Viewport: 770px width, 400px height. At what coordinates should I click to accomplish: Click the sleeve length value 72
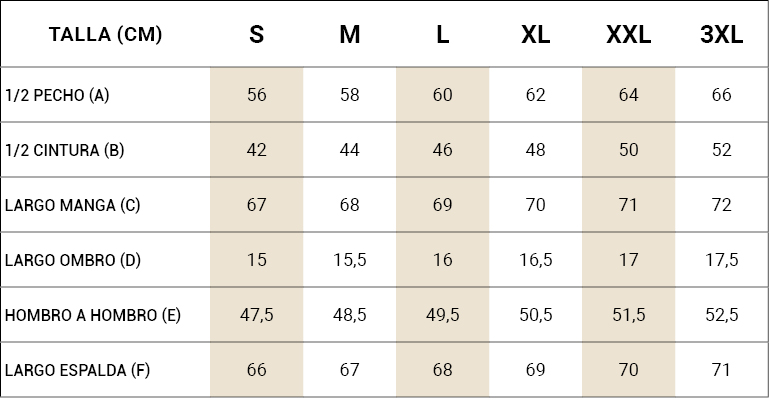click(x=721, y=205)
